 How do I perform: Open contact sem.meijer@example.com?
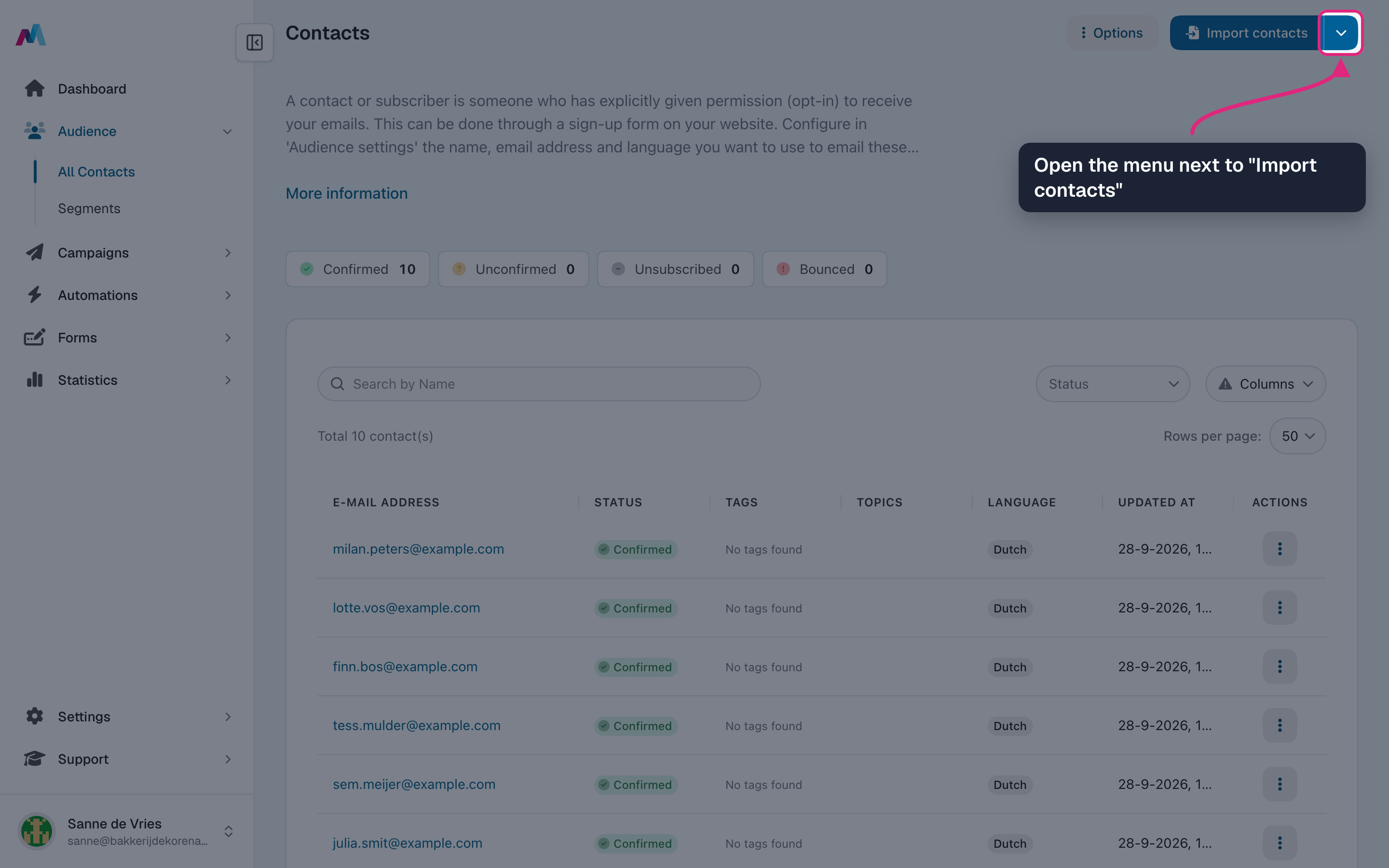(414, 784)
